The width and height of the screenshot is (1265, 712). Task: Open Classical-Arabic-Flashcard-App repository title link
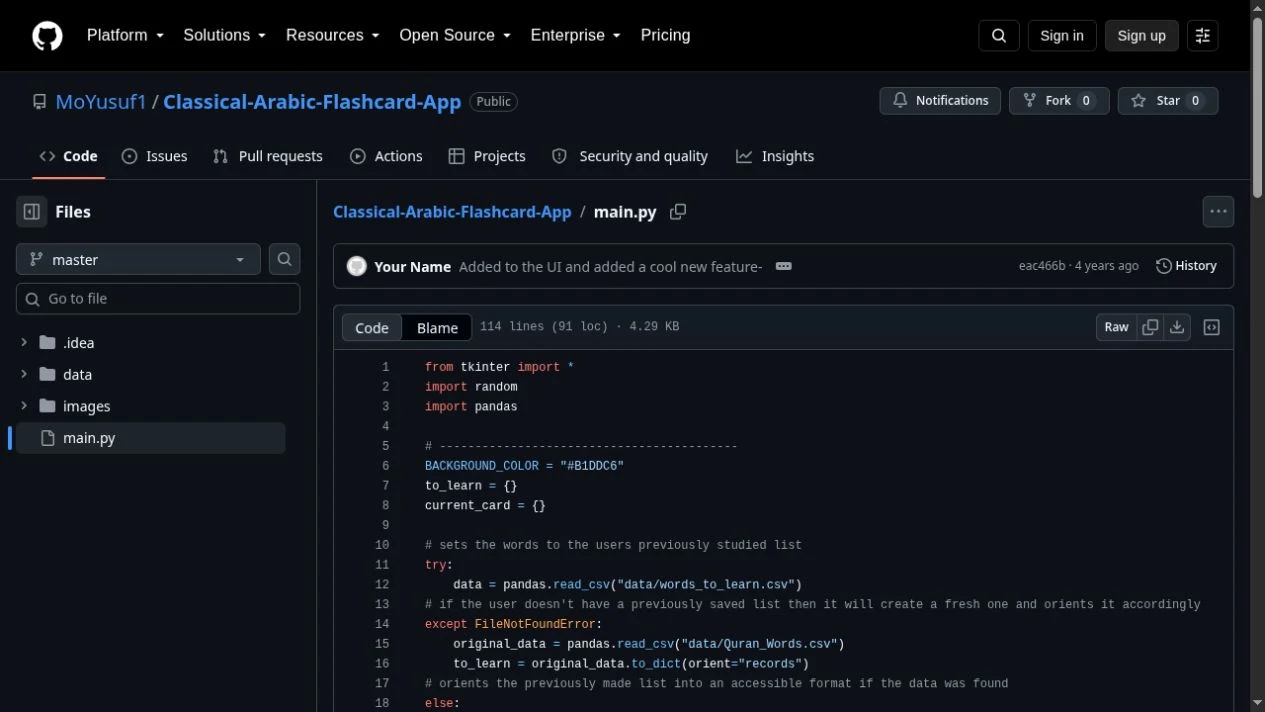pos(312,102)
